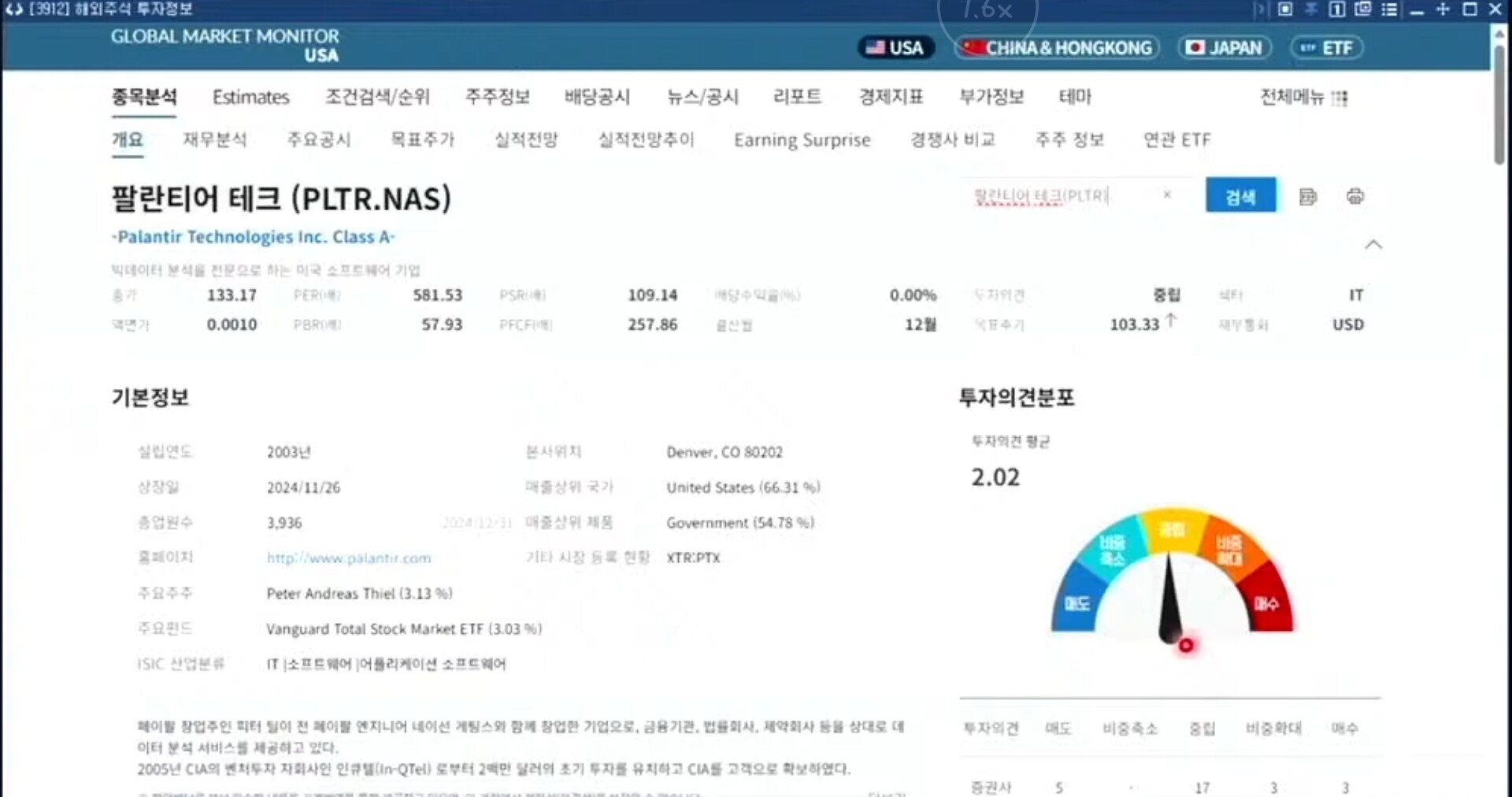Click the document export icon beside 검색
This screenshot has height=797, width=1512.
(x=1308, y=196)
